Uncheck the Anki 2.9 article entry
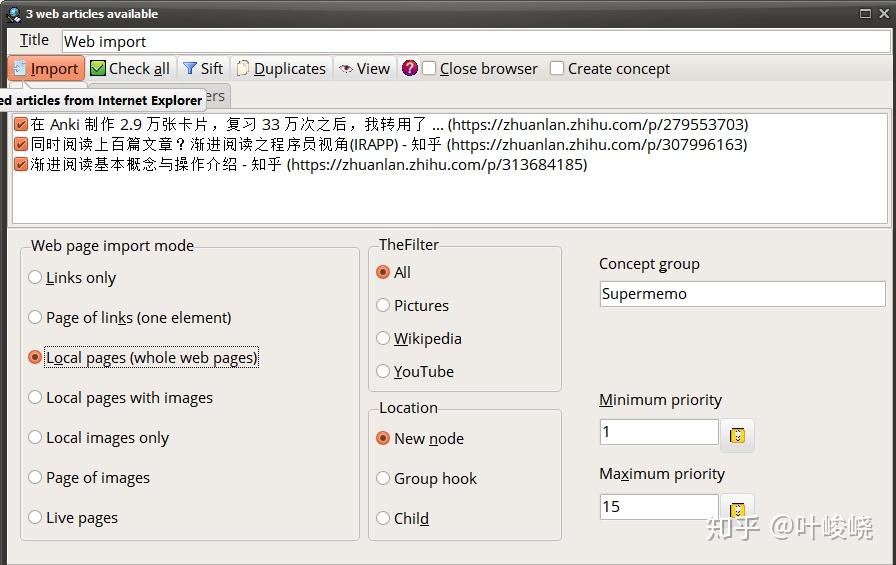This screenshot has height=565, width=896. point(21,124)
